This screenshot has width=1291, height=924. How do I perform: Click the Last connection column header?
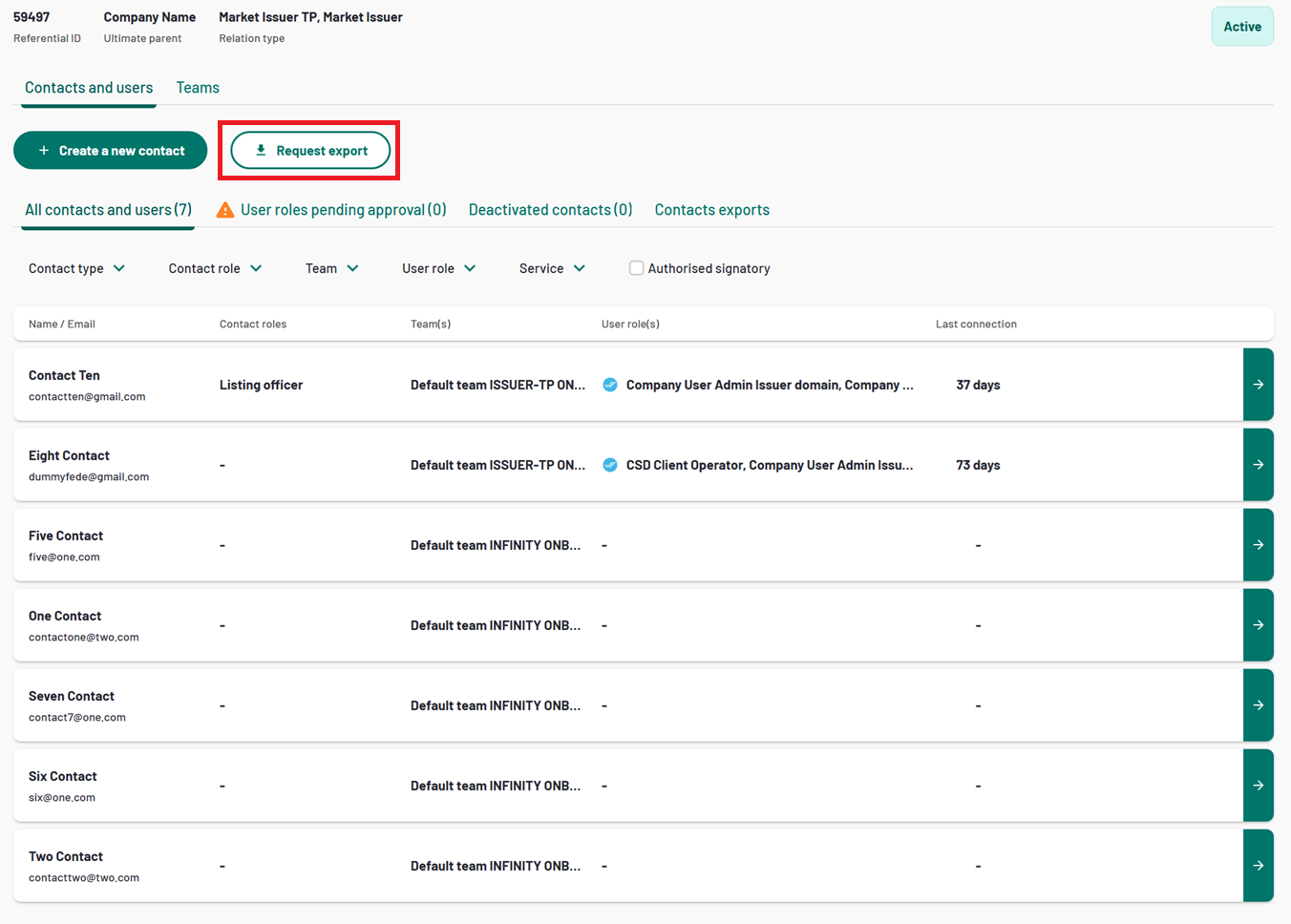click(x=976, y=325)
